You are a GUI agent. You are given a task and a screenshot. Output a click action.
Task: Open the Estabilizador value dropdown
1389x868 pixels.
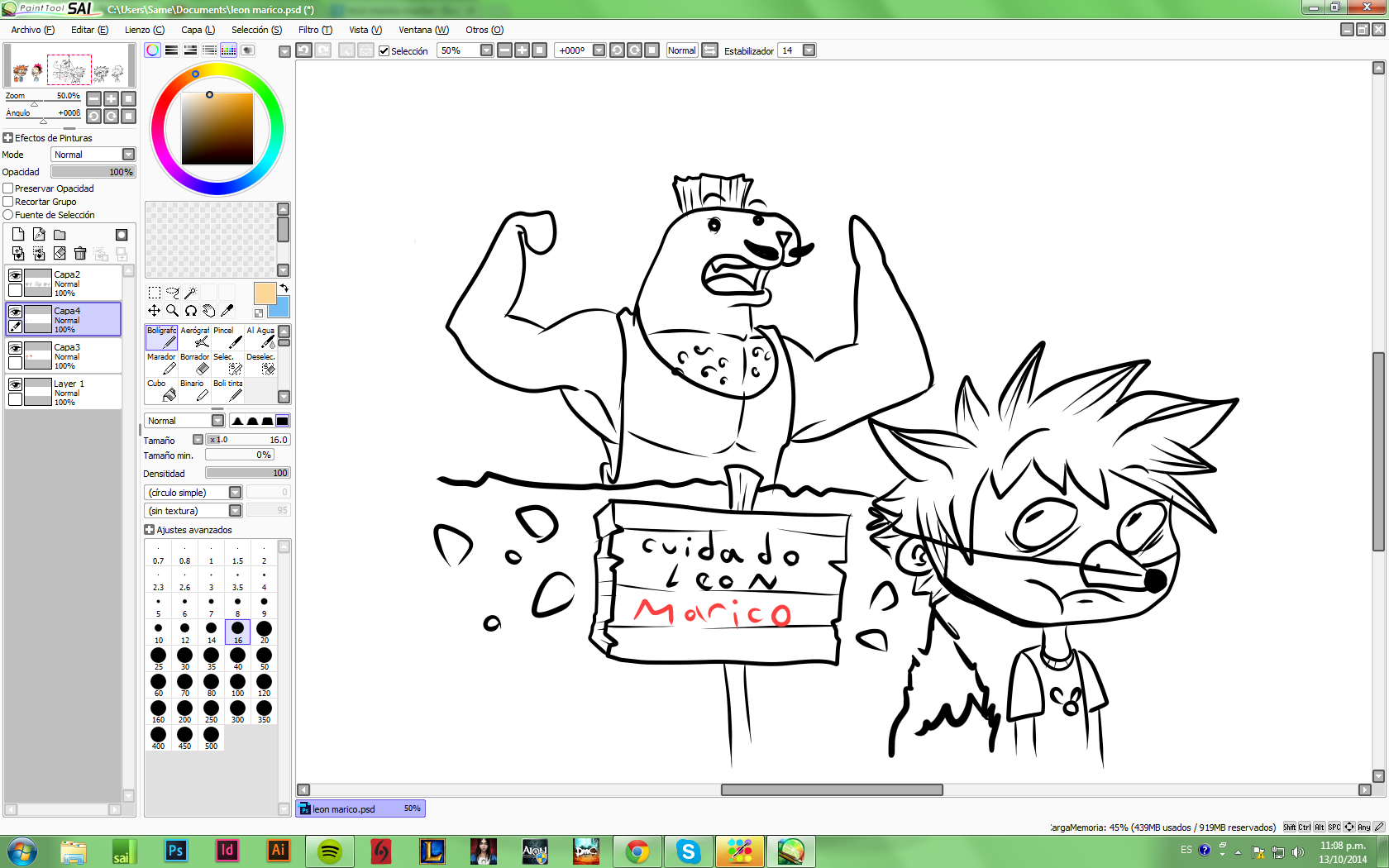point(809,50)
